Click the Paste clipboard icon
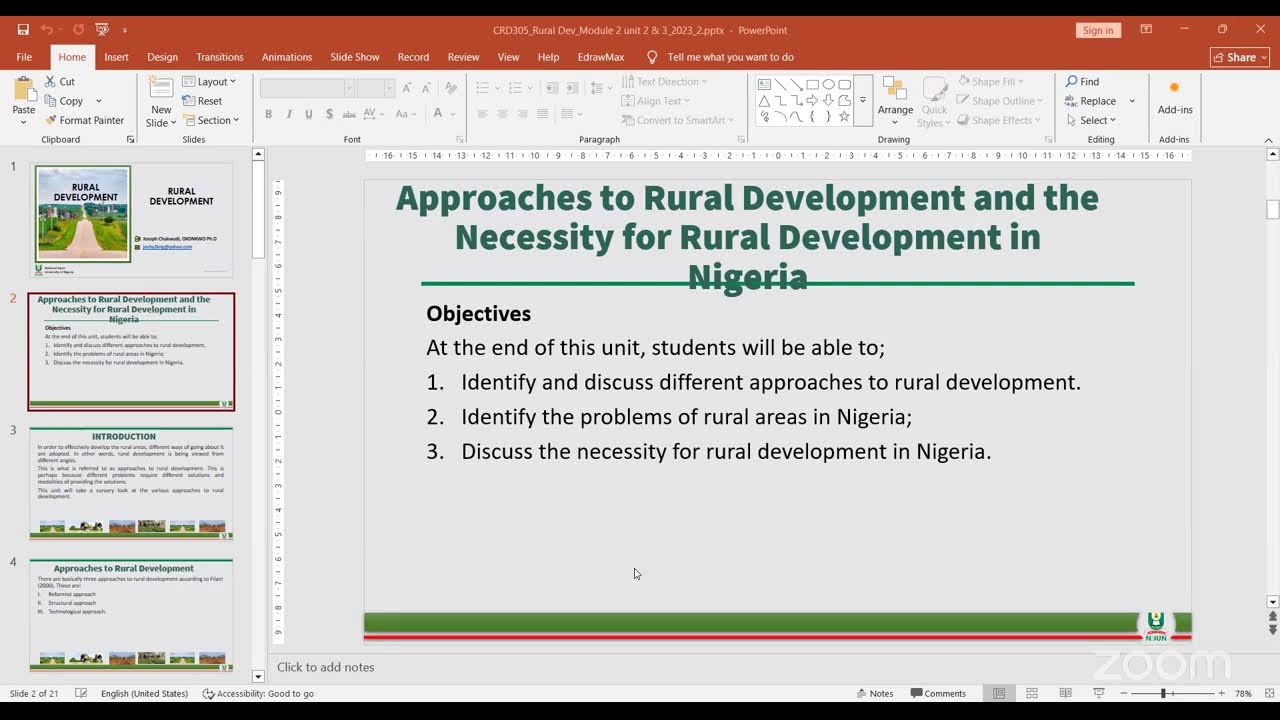This screenshot has width=1280, height=720. pos(24,90)
